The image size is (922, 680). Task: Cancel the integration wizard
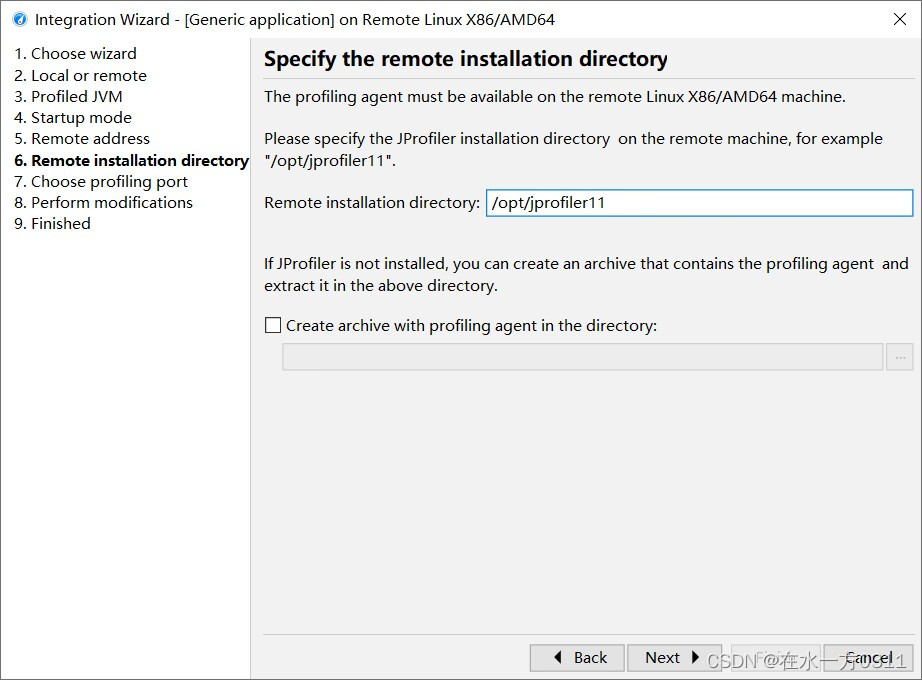coord(868,658)
